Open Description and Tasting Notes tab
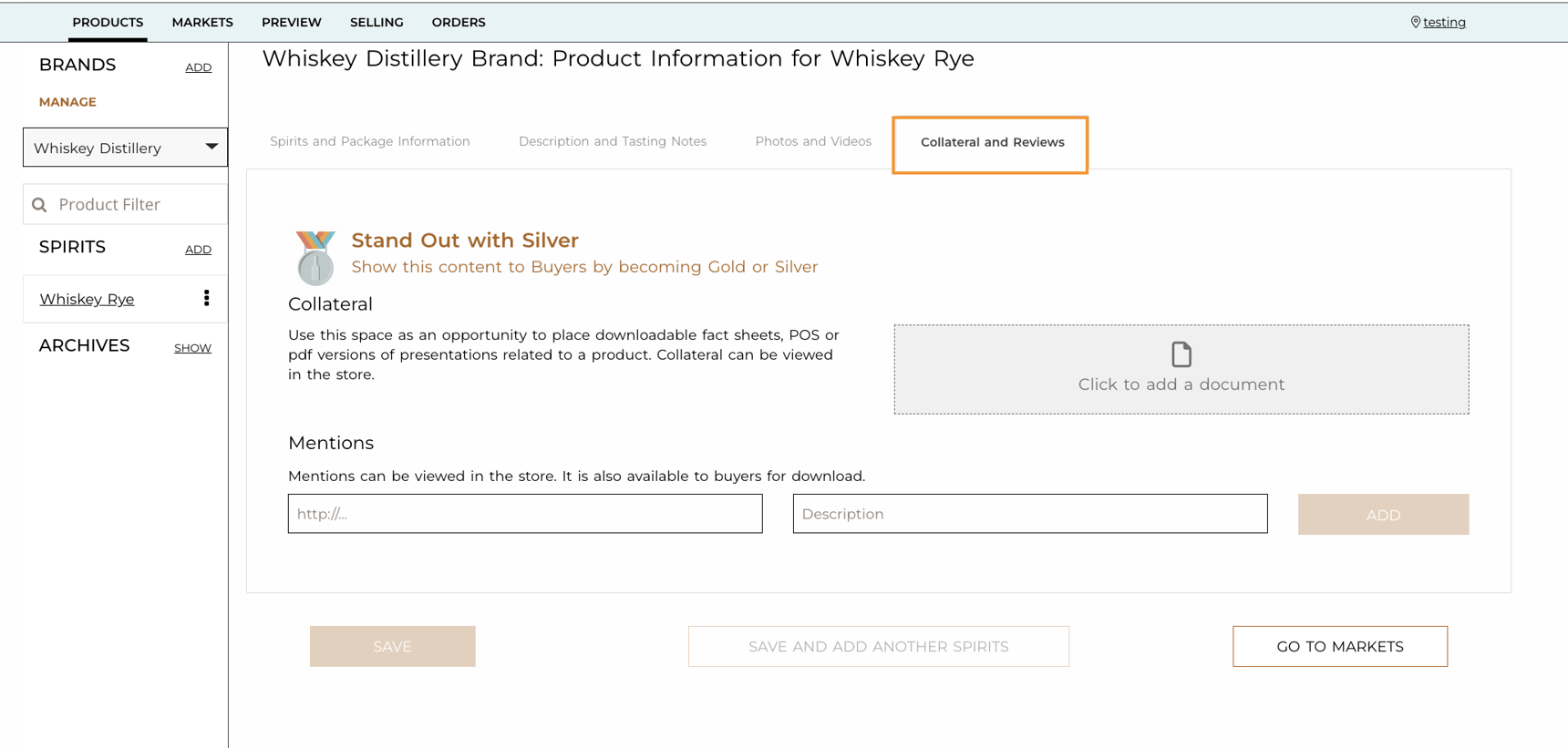 (x=613, y=141)
